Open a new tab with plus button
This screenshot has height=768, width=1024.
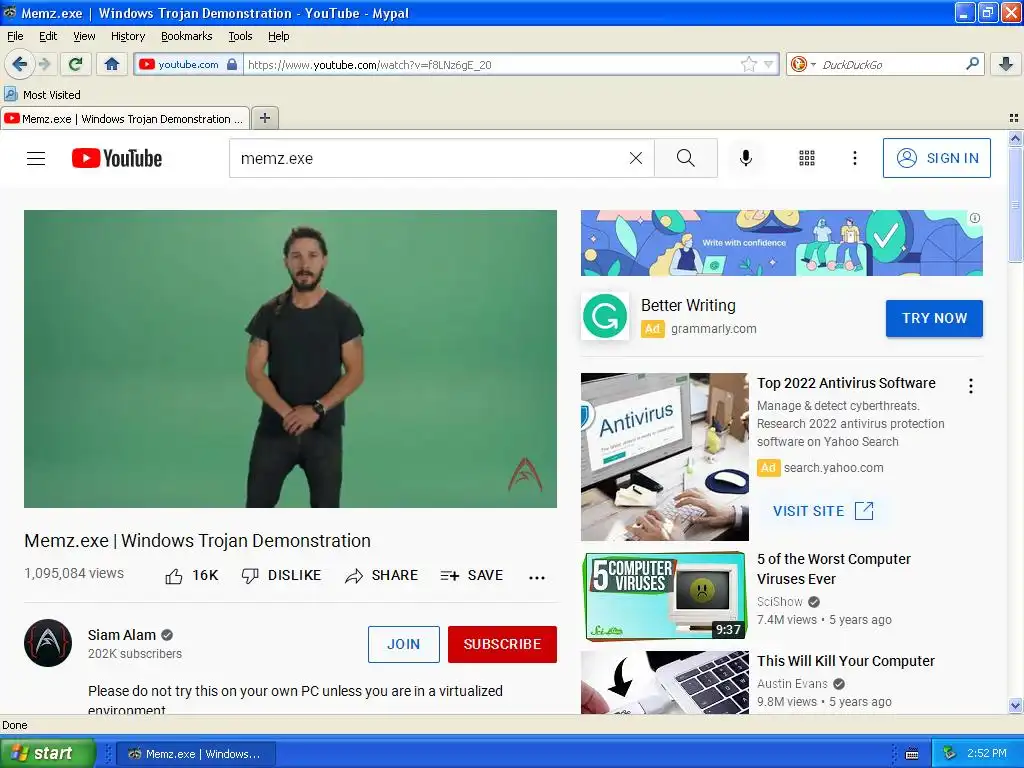point(264,118)
